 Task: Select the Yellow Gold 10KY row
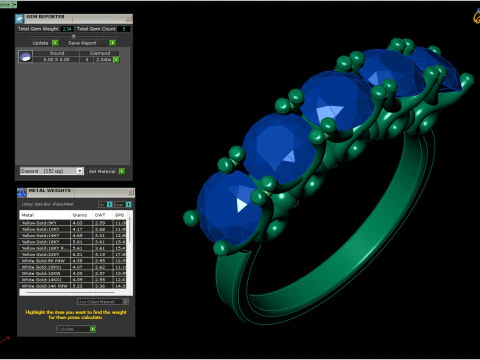pyautogui.click(x=73, y=229)
